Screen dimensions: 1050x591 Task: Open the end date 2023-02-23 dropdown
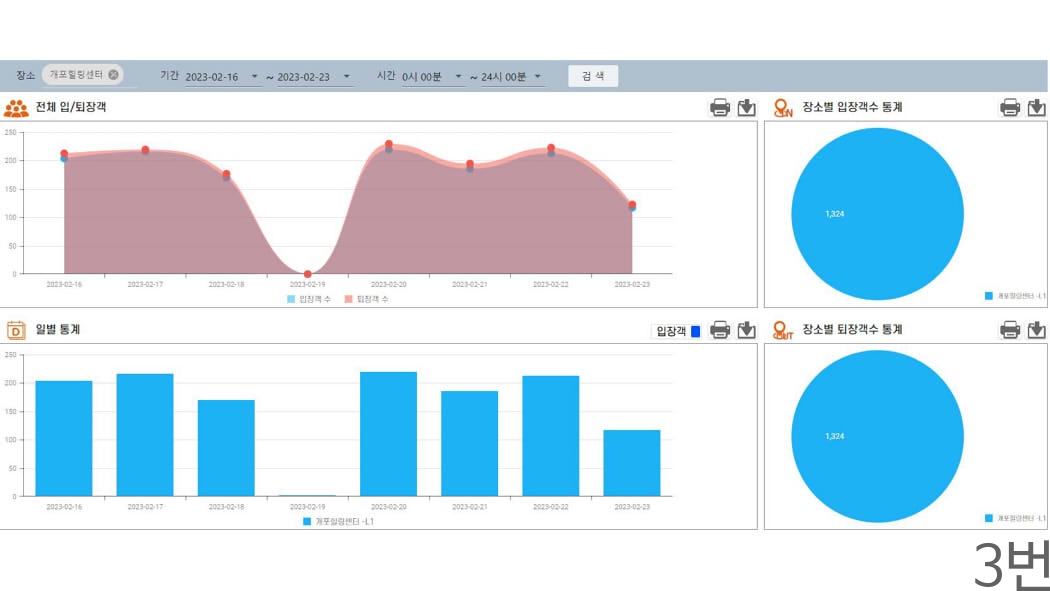pyautogui.click(x=347, y=77)
